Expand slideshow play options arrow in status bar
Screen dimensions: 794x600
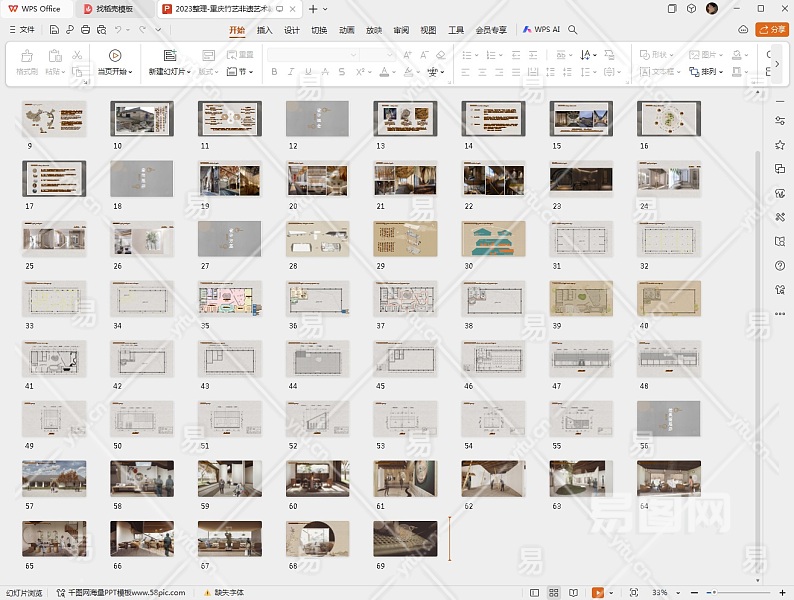pos(612,593)
